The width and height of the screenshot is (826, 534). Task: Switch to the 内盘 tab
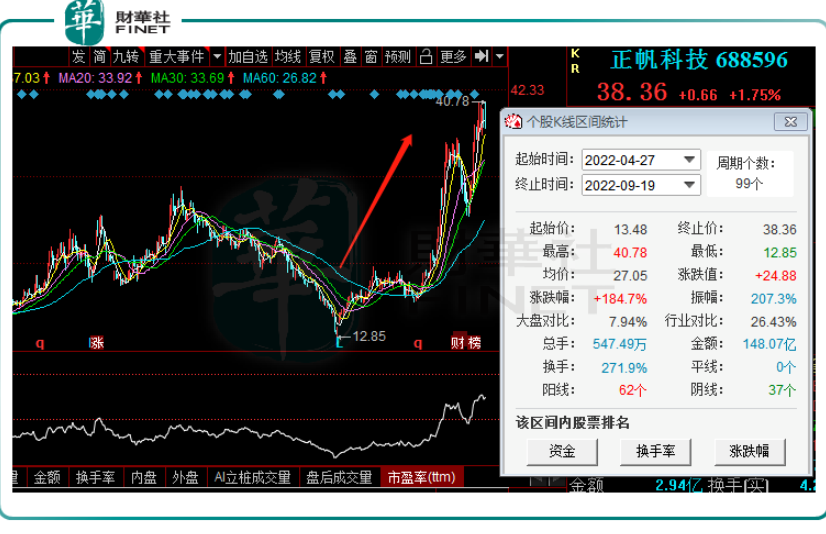coord(144,477)
